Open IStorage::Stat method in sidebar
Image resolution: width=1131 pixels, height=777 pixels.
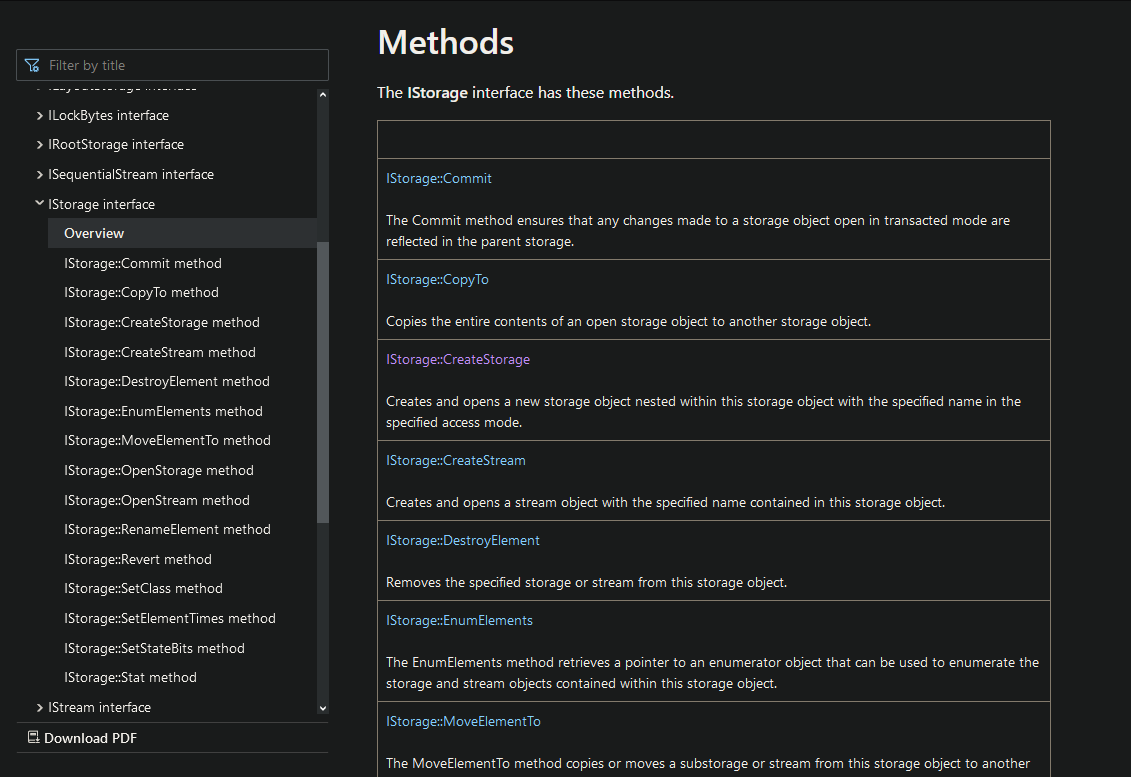tap(130, 677)
